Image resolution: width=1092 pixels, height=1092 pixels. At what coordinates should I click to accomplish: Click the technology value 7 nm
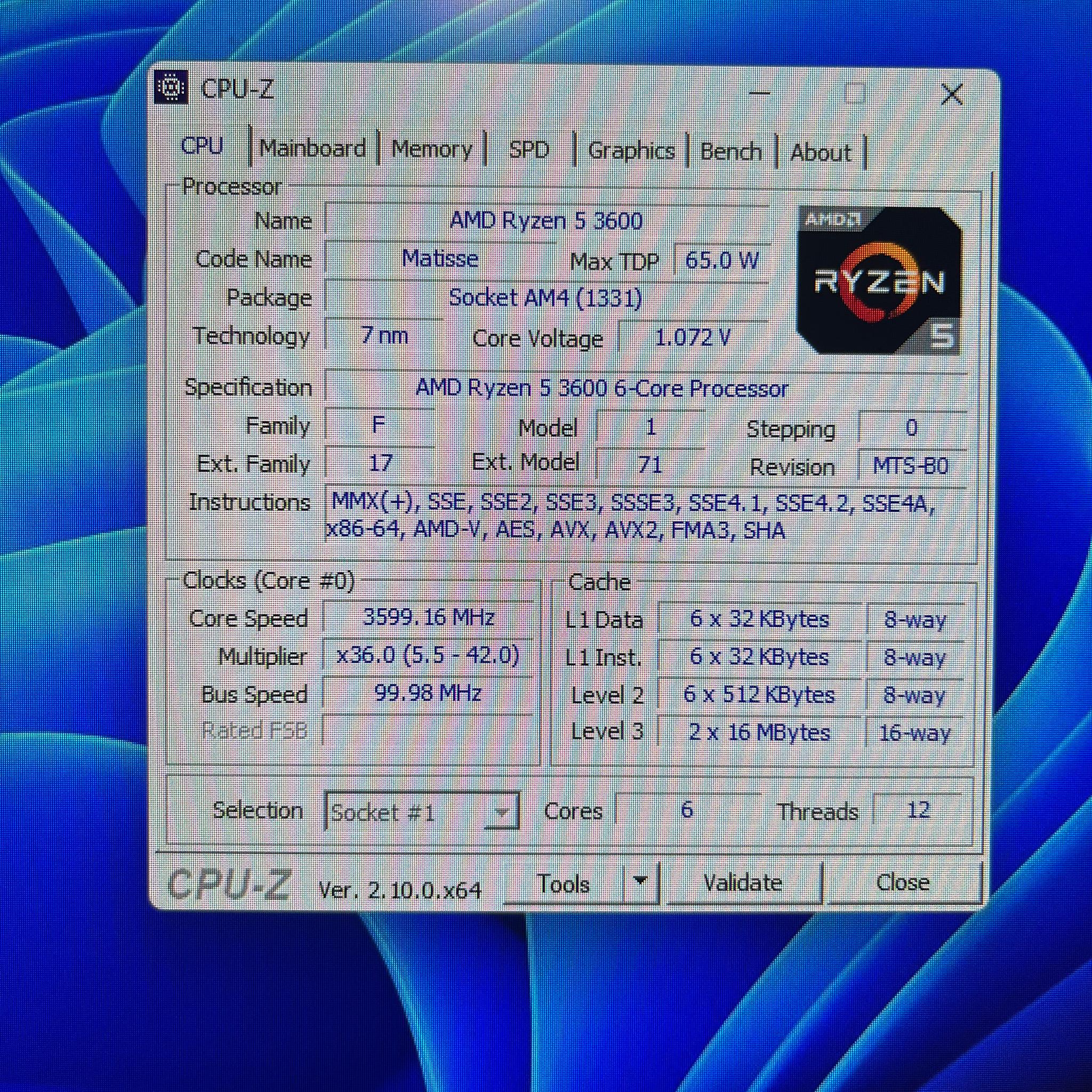click(x=384, y=336)
